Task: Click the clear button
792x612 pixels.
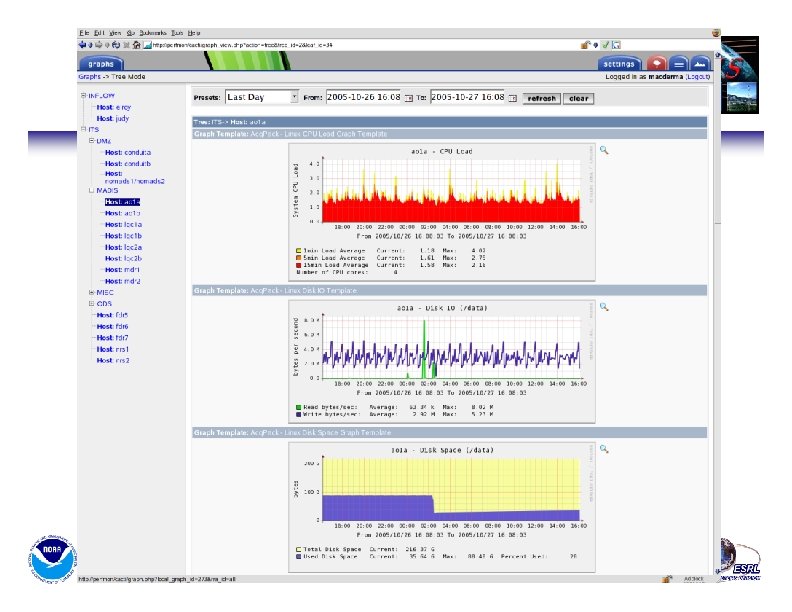Action: click(578, 98)
